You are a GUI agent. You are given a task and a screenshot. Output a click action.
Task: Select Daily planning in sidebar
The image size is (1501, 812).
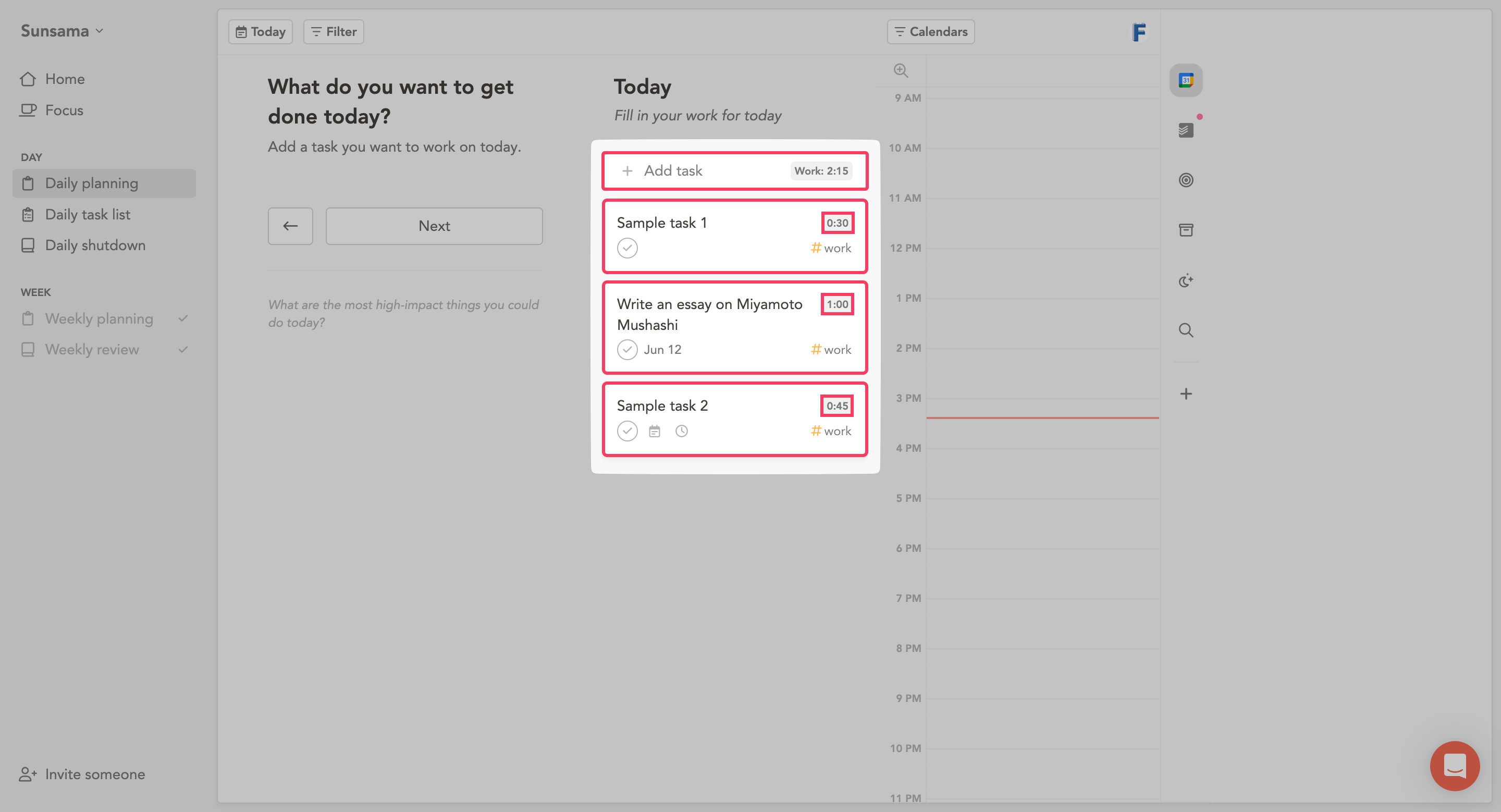coord(104,183)
